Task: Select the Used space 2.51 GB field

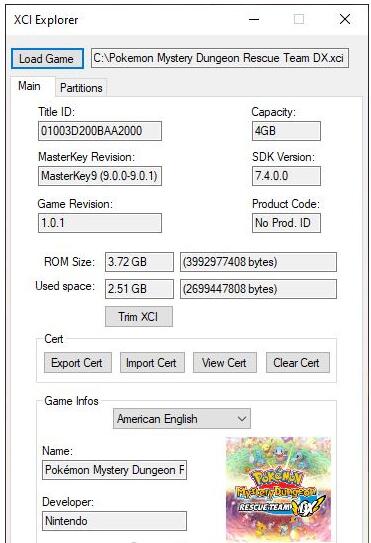Action: 139,289
